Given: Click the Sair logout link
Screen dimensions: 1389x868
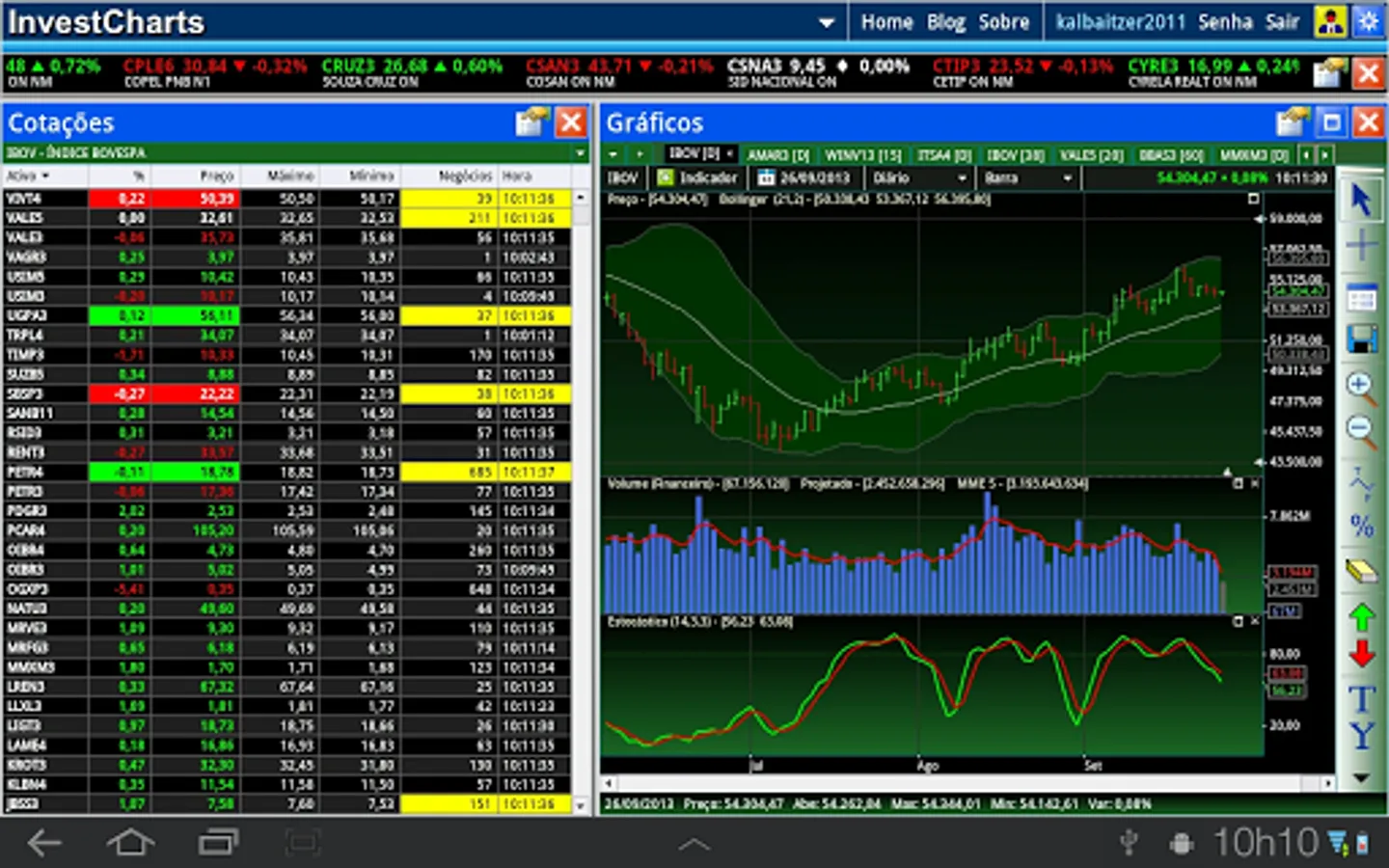Looking at the screenshot, I should 1283,22.
